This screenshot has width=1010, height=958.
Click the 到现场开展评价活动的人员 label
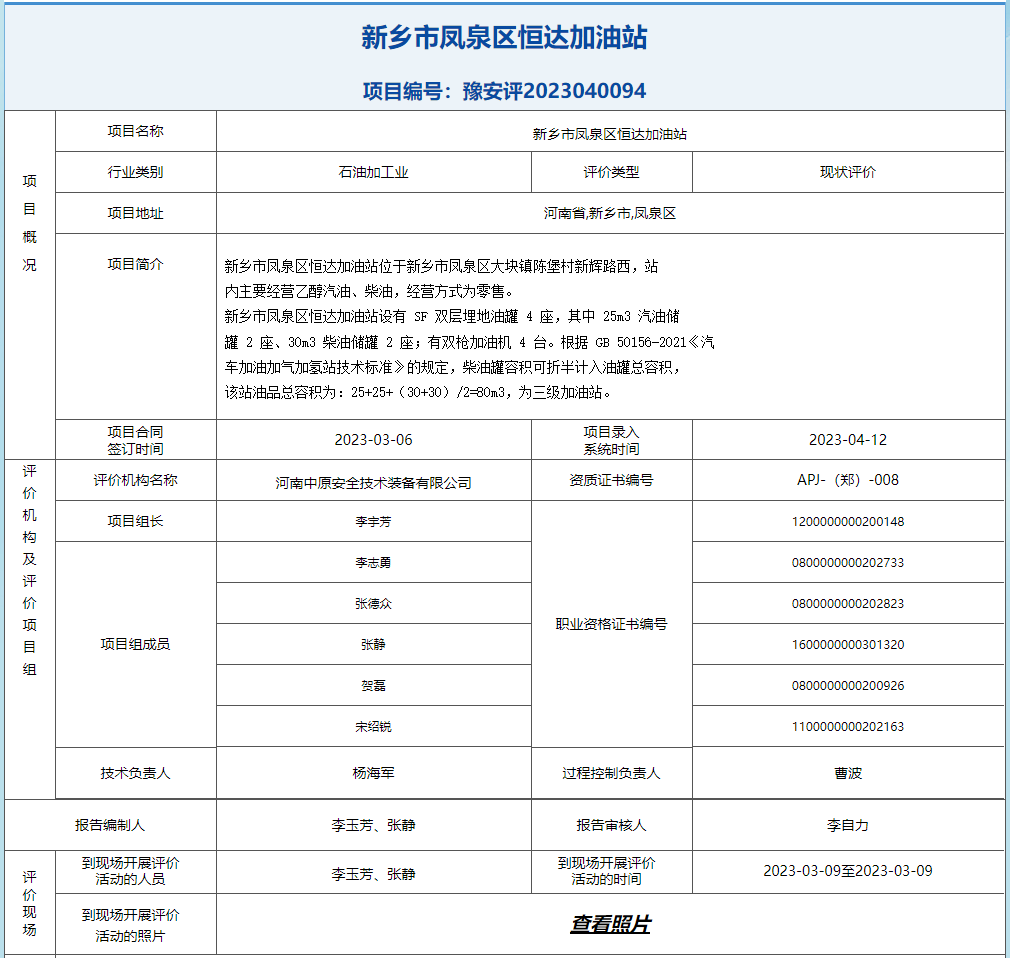coord(131,871)
